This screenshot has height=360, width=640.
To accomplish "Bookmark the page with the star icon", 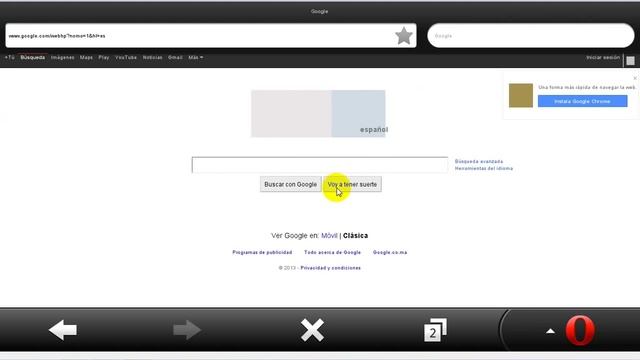I will 404,36.
